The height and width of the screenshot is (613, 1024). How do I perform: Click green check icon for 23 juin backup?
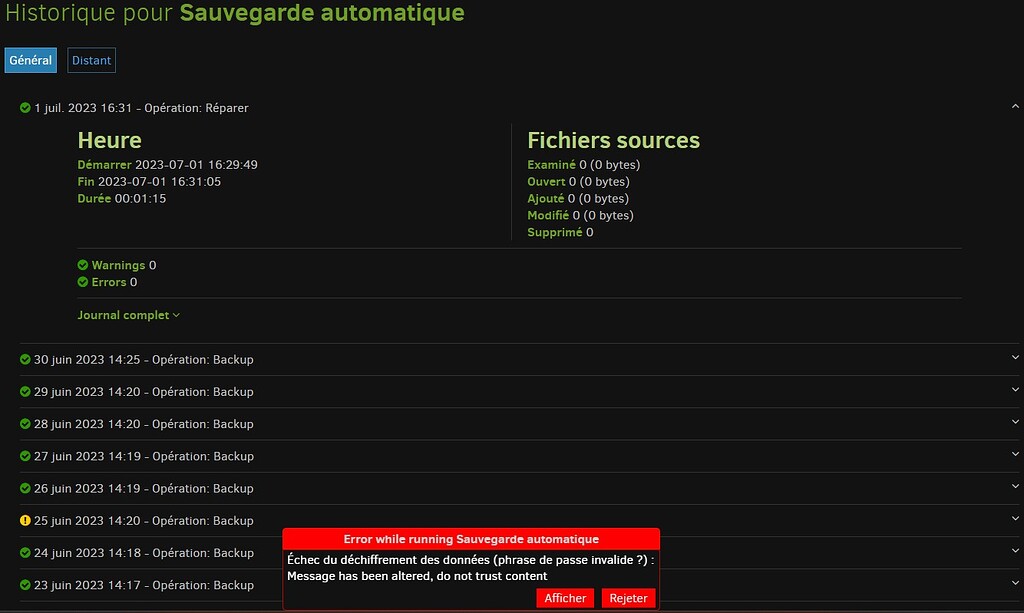click(x=25, y=585)
